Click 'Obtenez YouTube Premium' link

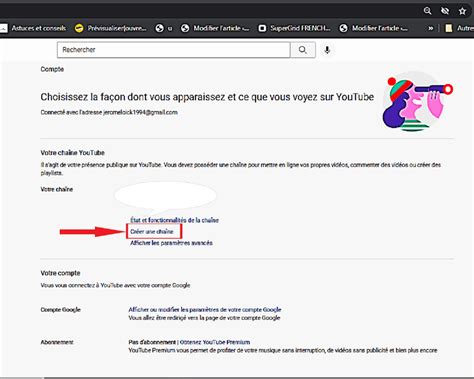(215, 342)
